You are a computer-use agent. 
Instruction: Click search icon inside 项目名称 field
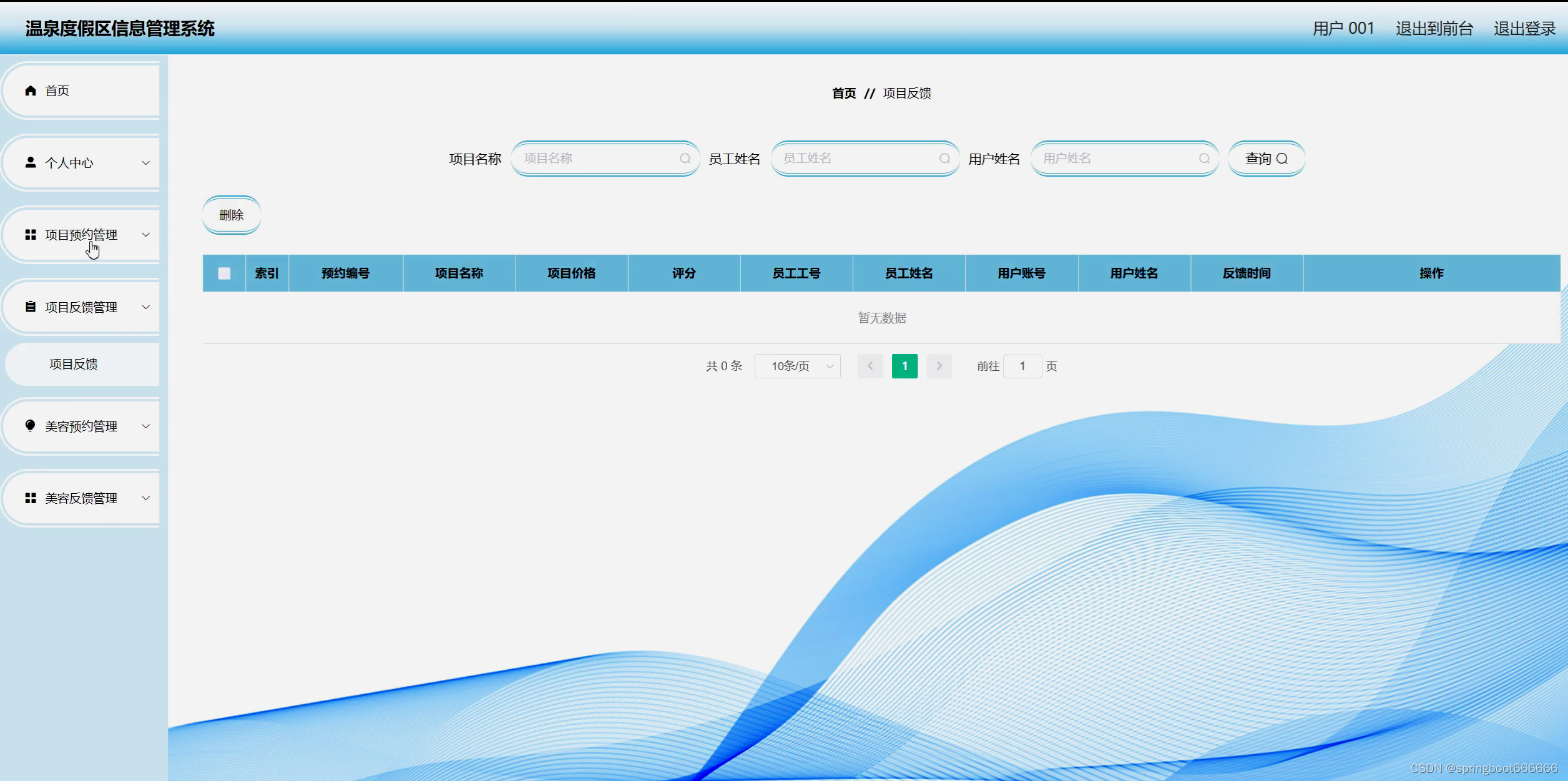[x=685, y=159]
